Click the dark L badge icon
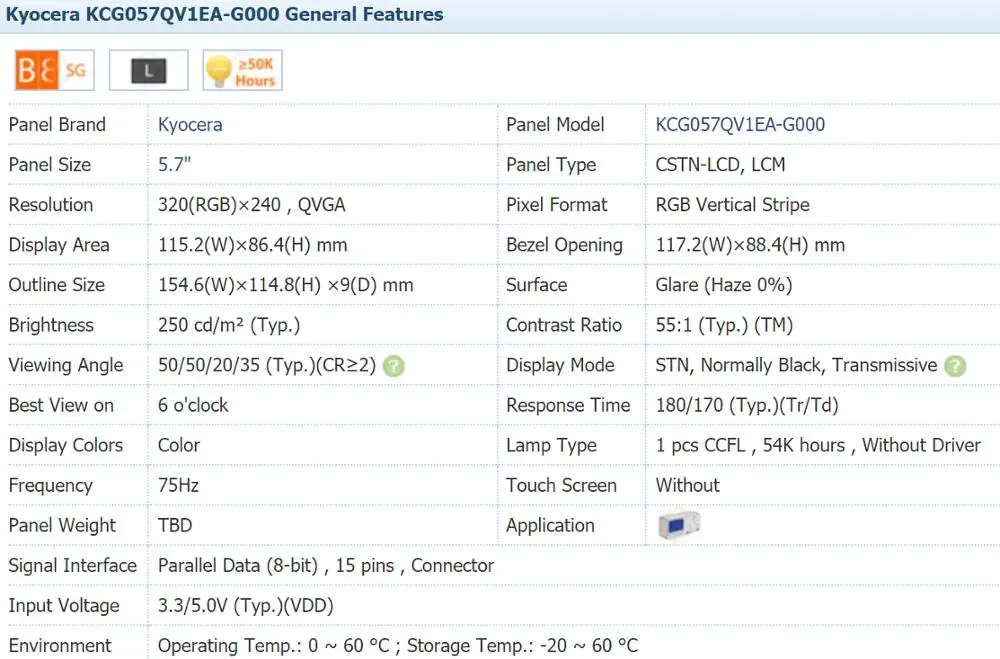 [149, 70]
